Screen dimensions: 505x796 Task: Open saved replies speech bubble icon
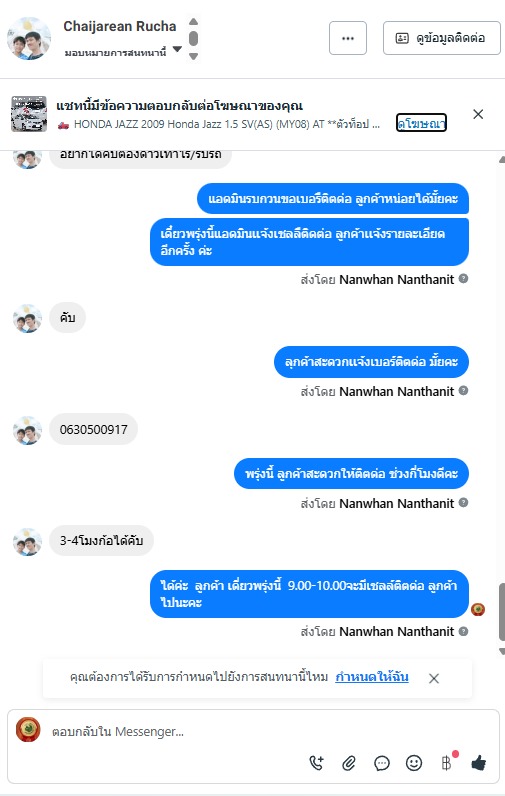click(382, 763)
